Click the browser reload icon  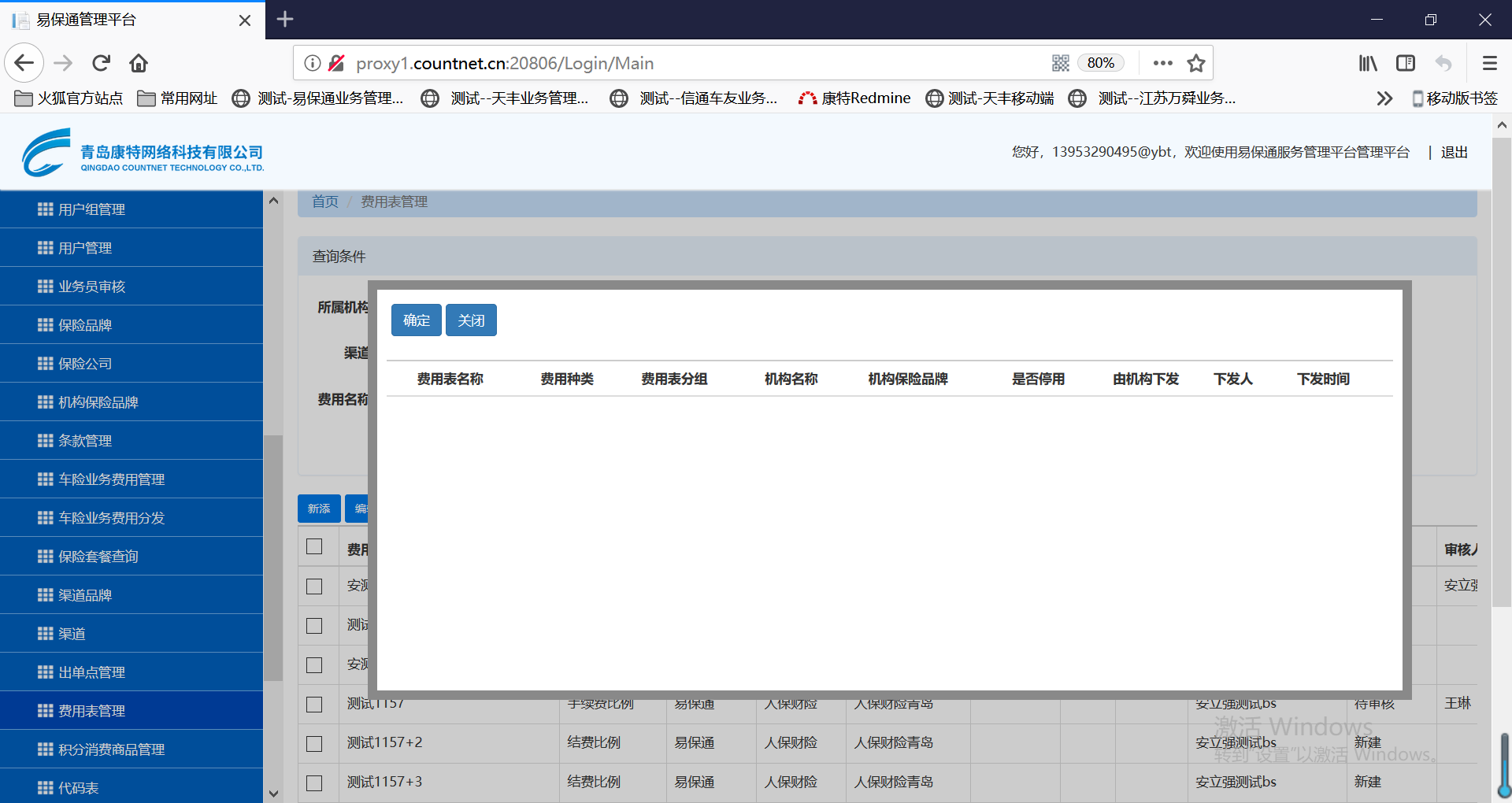[102, 63]
